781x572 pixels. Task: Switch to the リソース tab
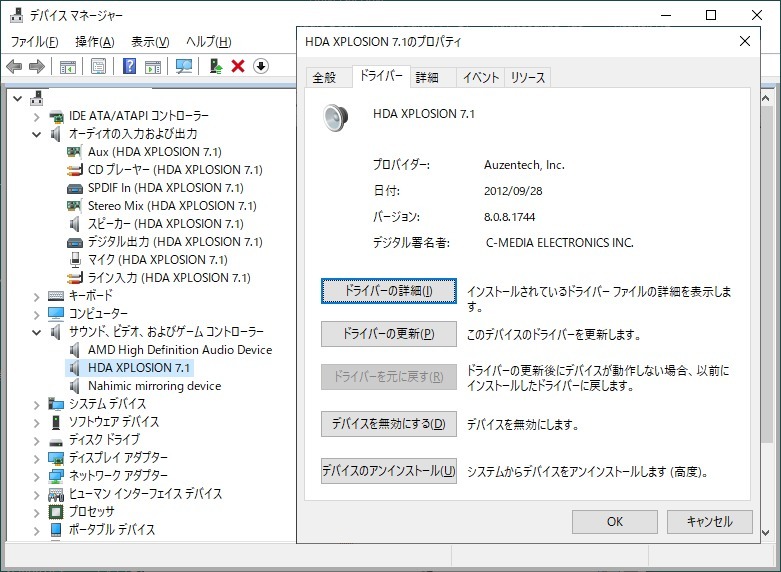click(x=527, y=78)
